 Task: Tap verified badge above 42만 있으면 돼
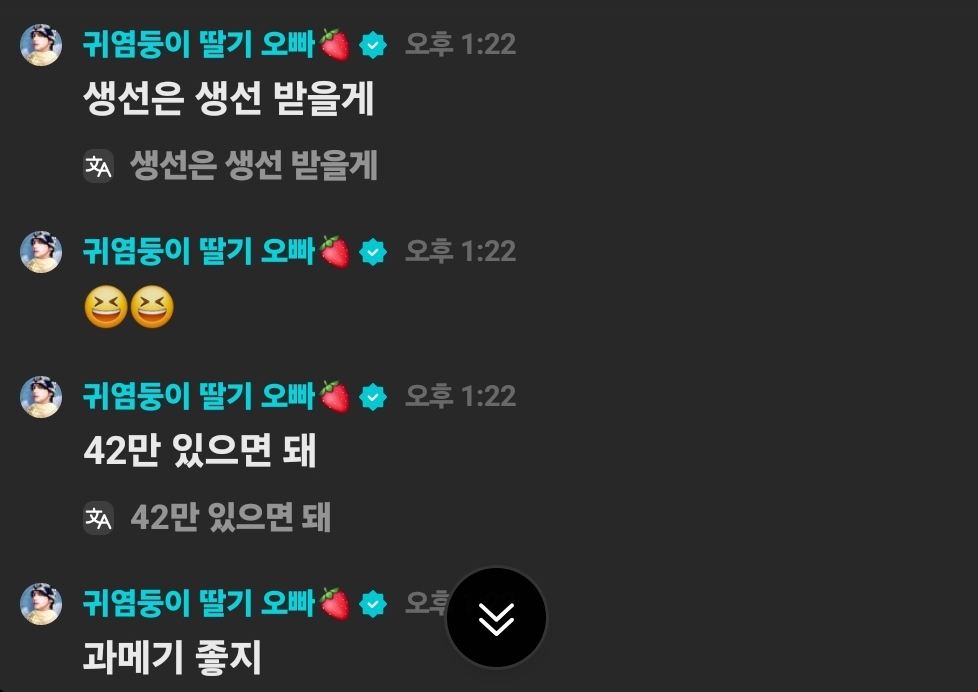[373, 397]
